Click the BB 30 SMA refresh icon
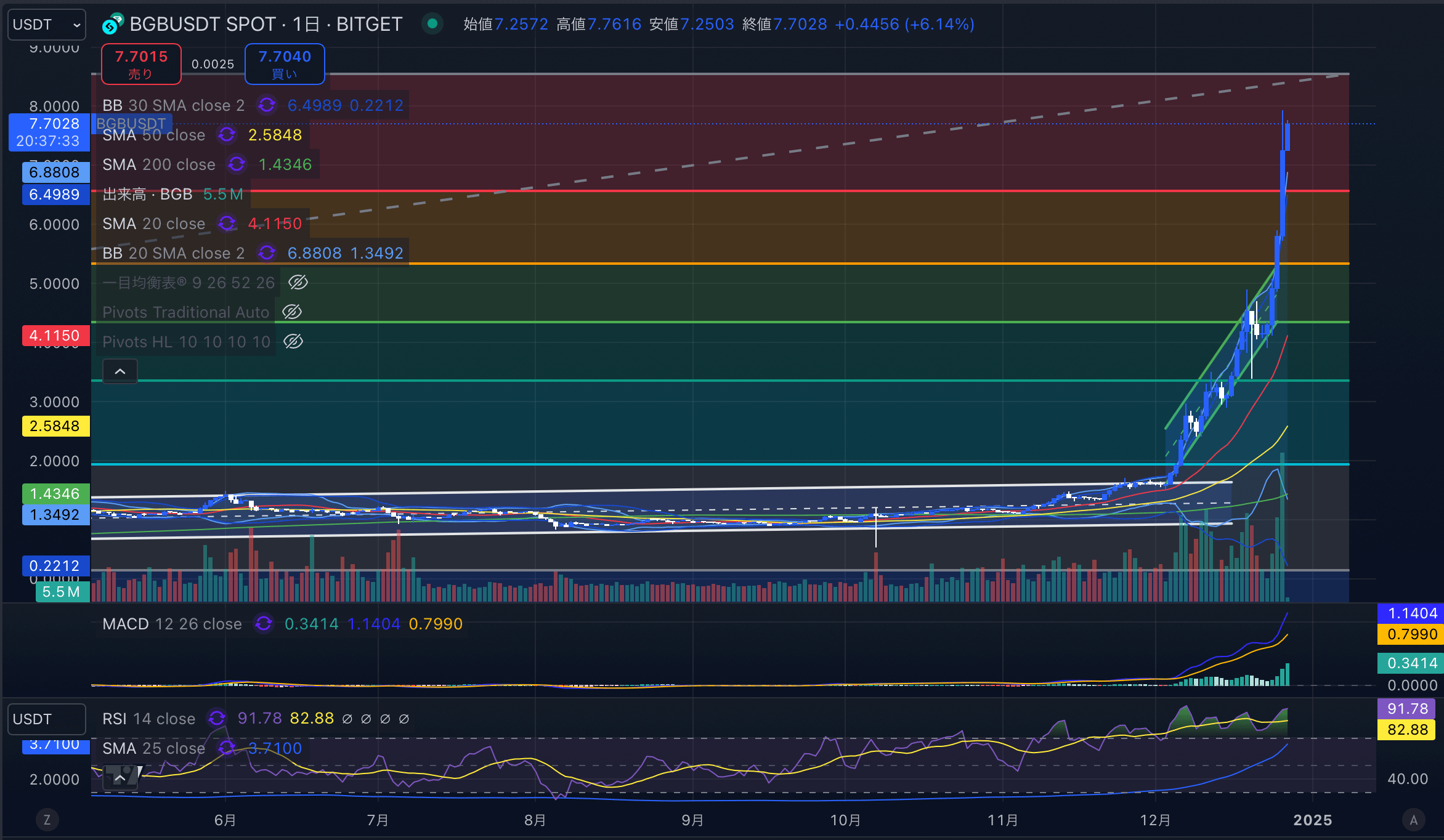Screen dimensions: 1444x840 [266, 105]
